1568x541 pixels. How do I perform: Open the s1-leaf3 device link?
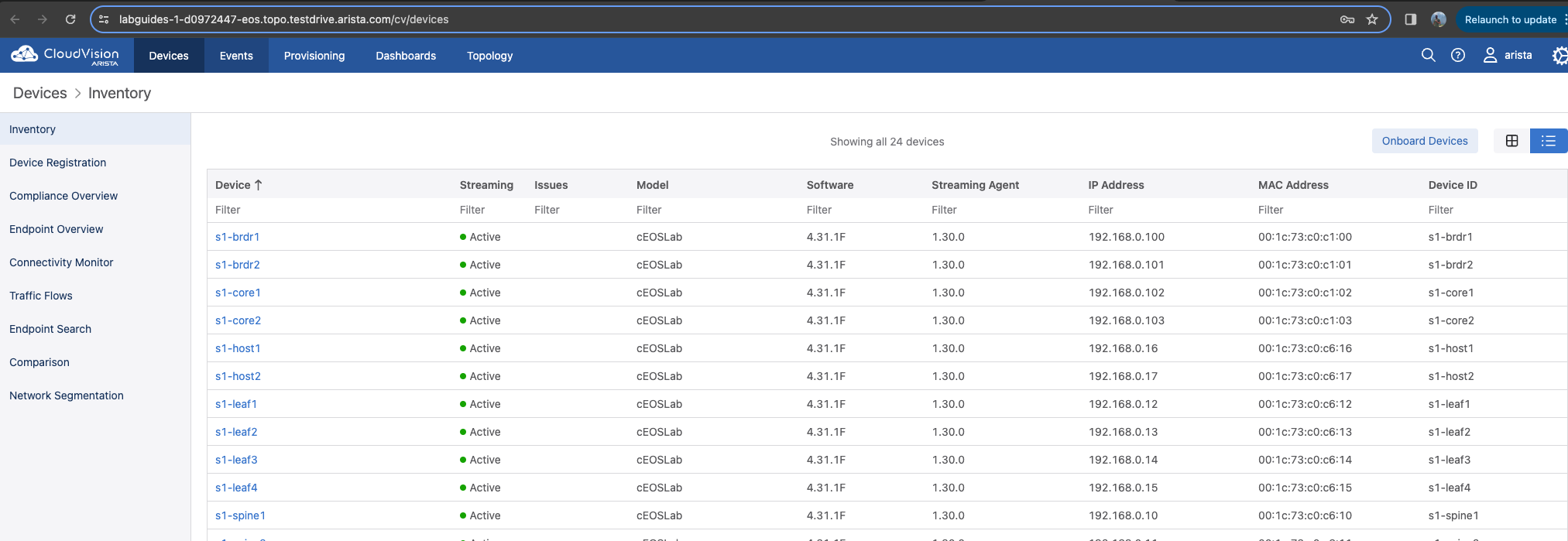click(x=236, y=460)
